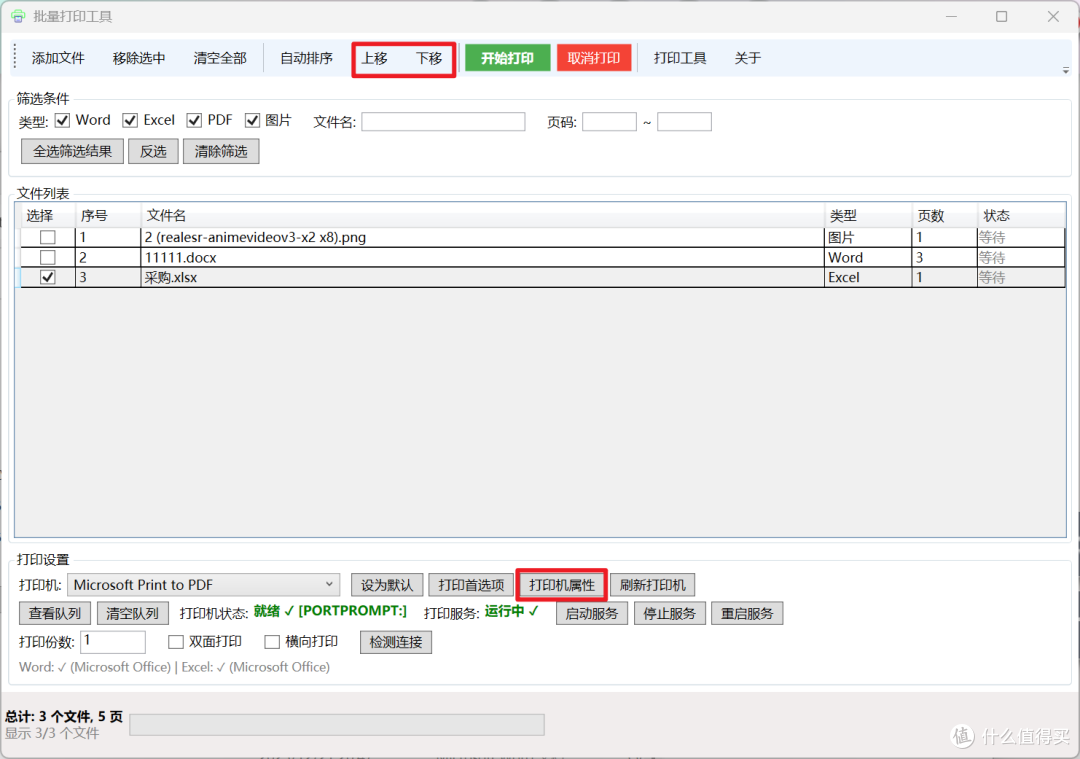Click 刷新打印机 to refresh printers

[652, 585]
